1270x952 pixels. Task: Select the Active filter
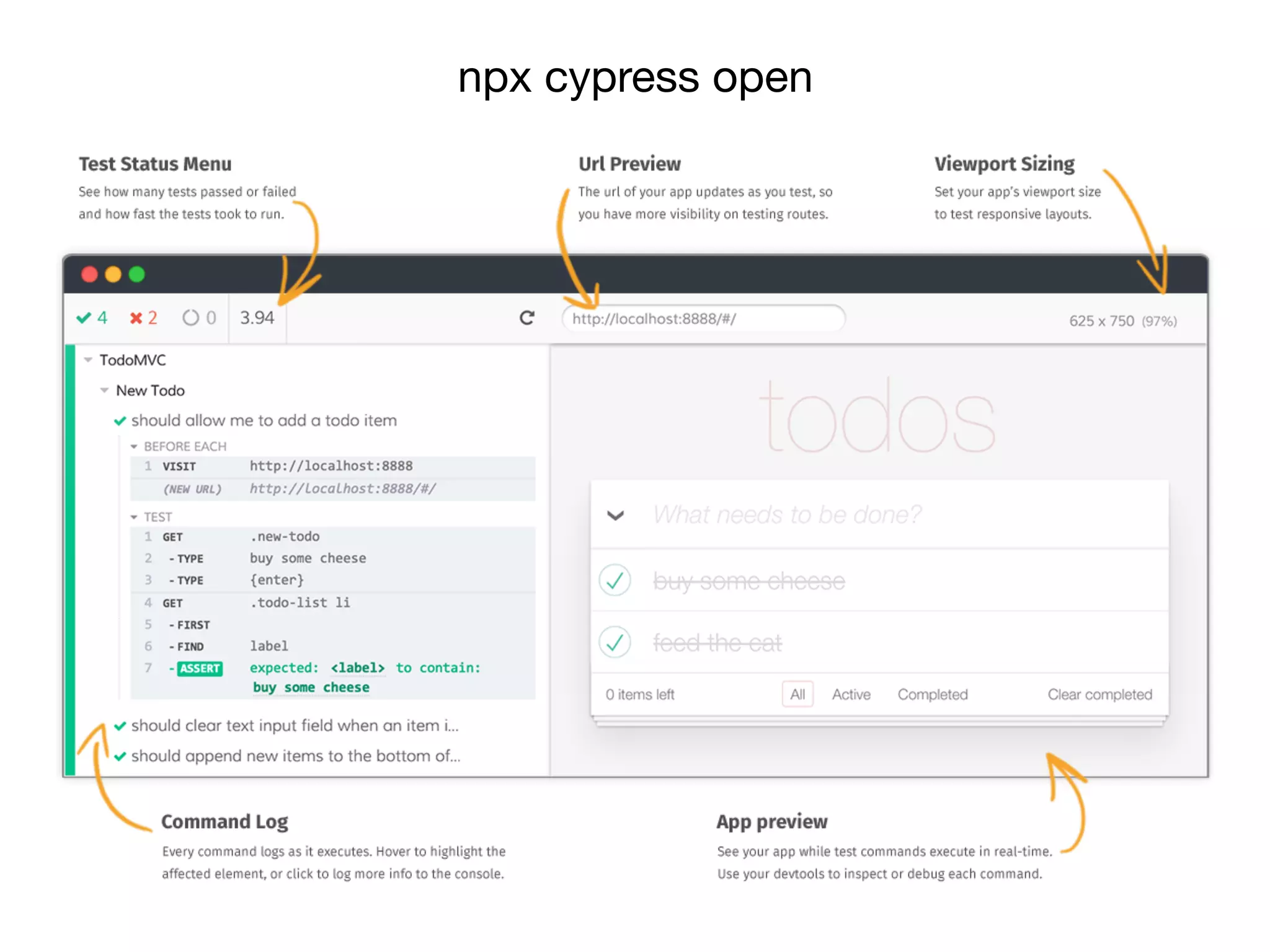tap(851, 695)
